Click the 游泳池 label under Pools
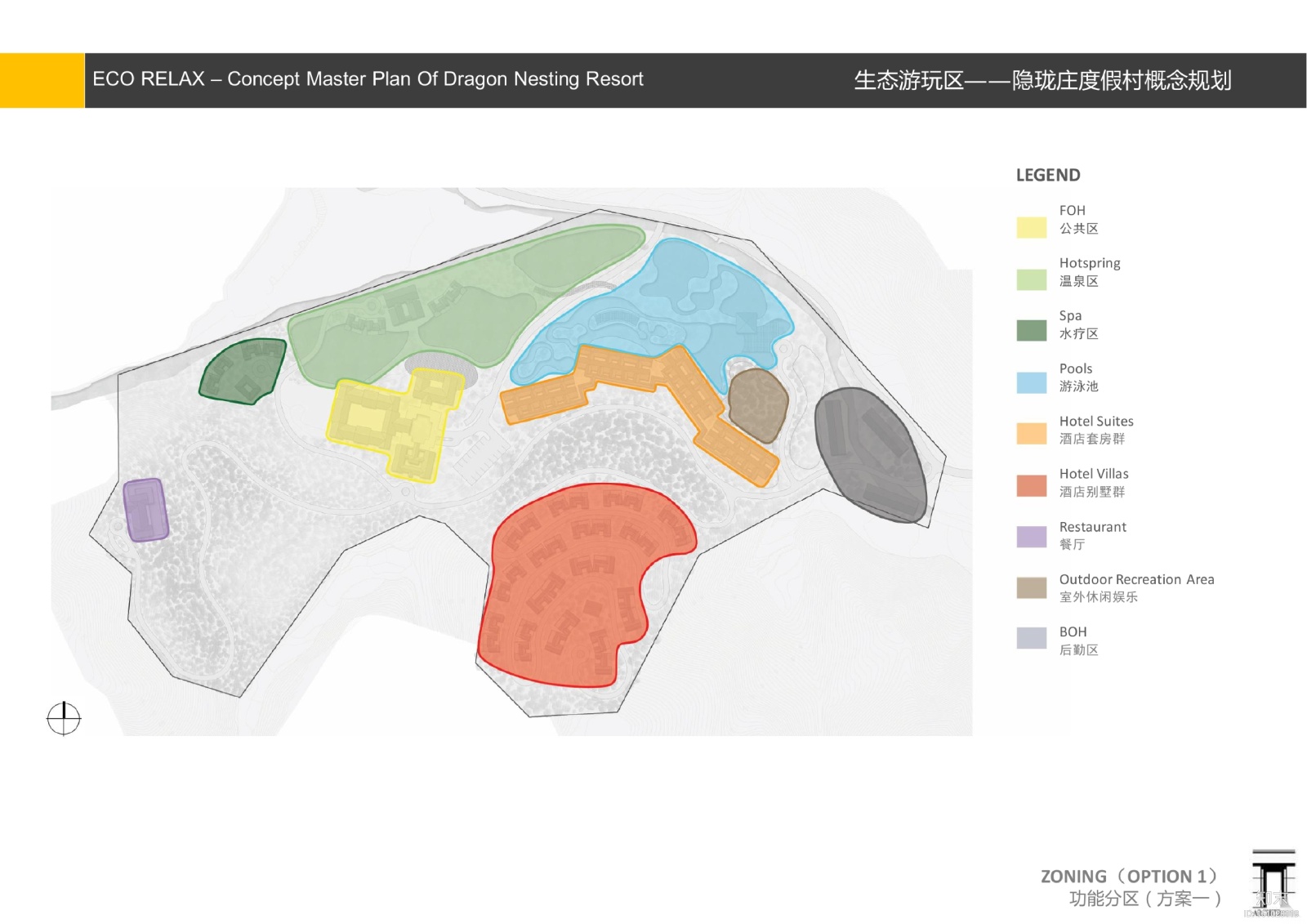This screenshot has width=1307, height=924. (x=1079, y=386)
